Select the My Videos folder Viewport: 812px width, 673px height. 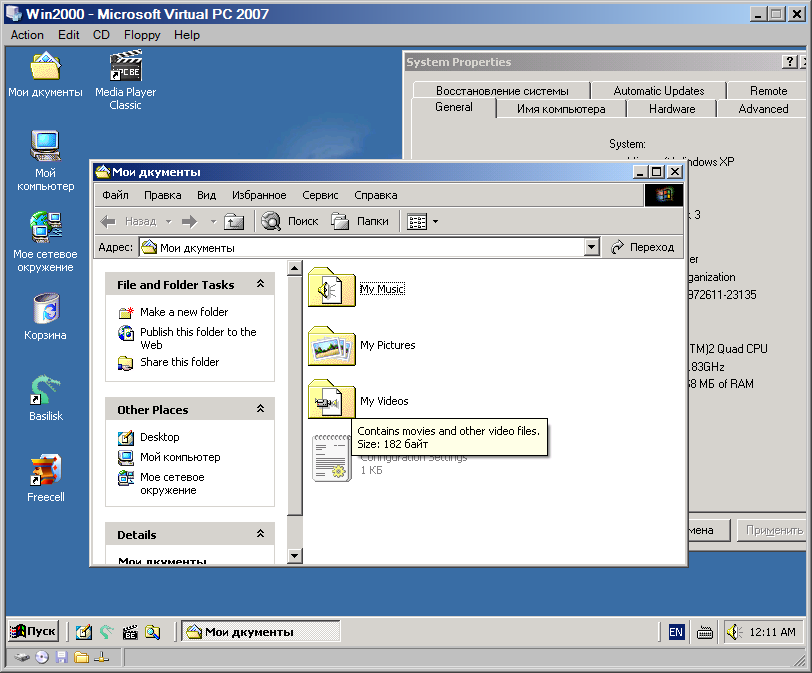(358, 400)
